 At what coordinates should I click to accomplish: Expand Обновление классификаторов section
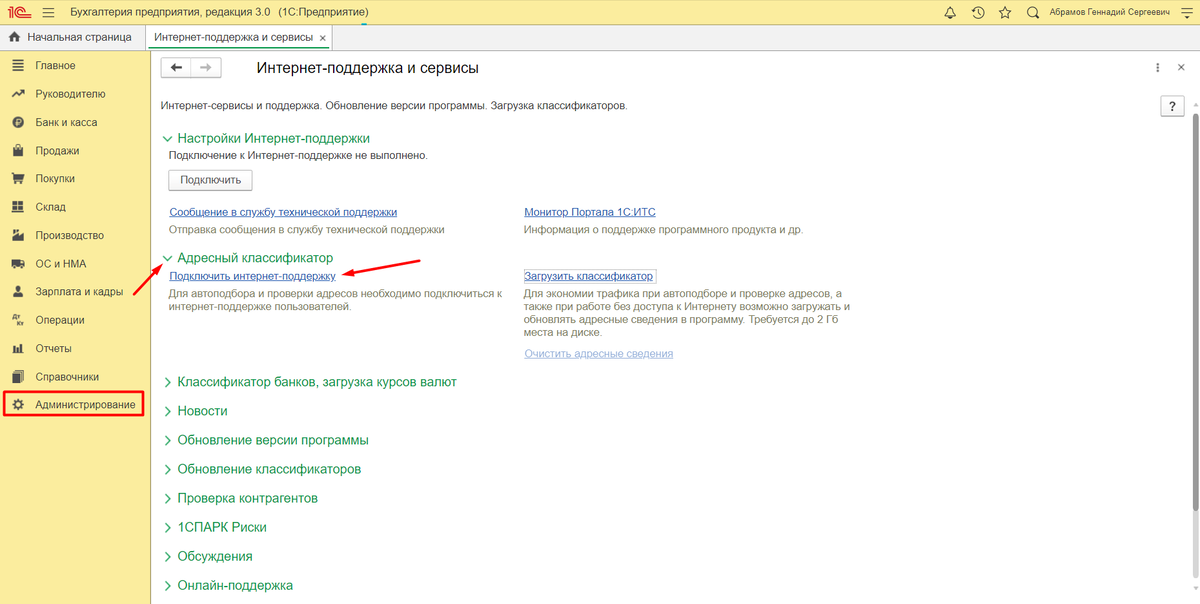coord(167,469)
